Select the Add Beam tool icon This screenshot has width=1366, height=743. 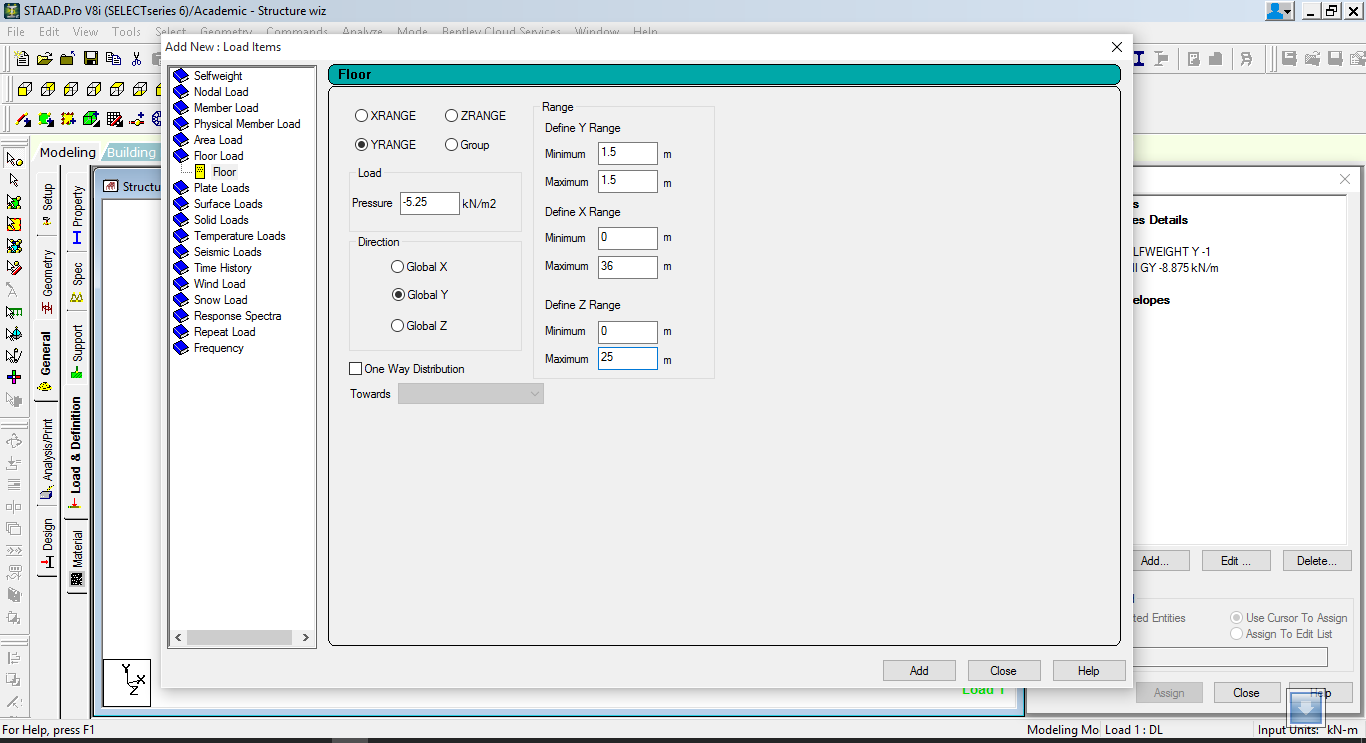pyautogui.click(x=21, y=120)
